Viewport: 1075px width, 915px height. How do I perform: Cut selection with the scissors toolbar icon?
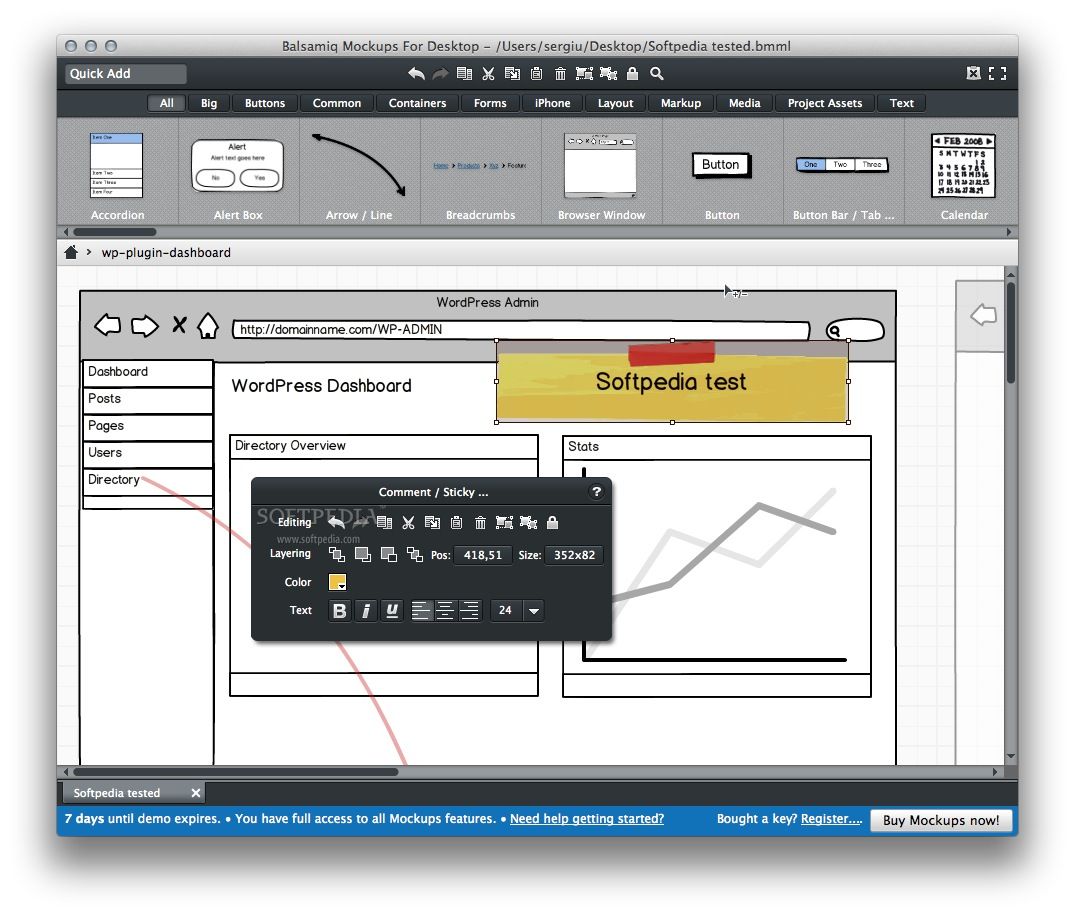(489, 73)
